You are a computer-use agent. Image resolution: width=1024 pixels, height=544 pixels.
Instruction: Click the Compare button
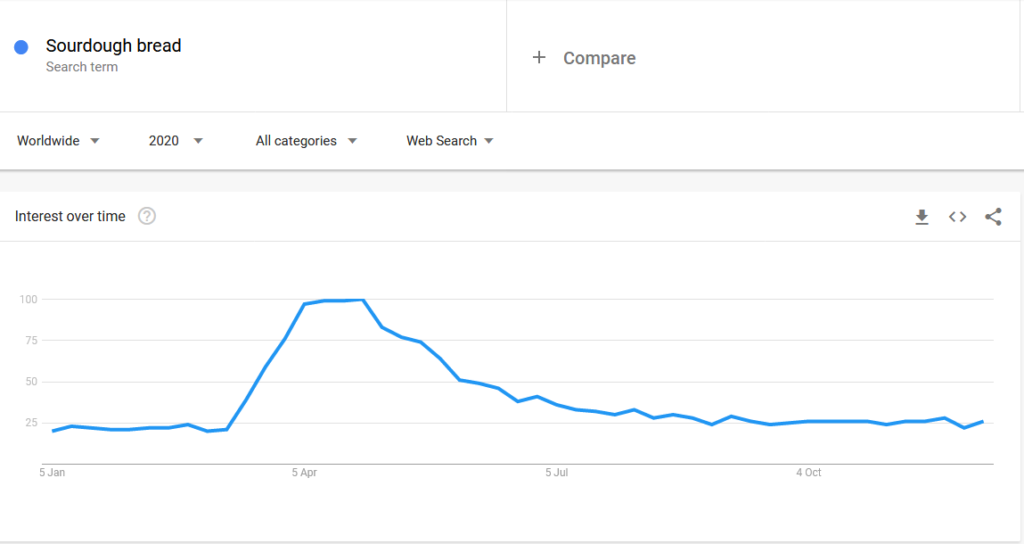[x=599, y=58]
